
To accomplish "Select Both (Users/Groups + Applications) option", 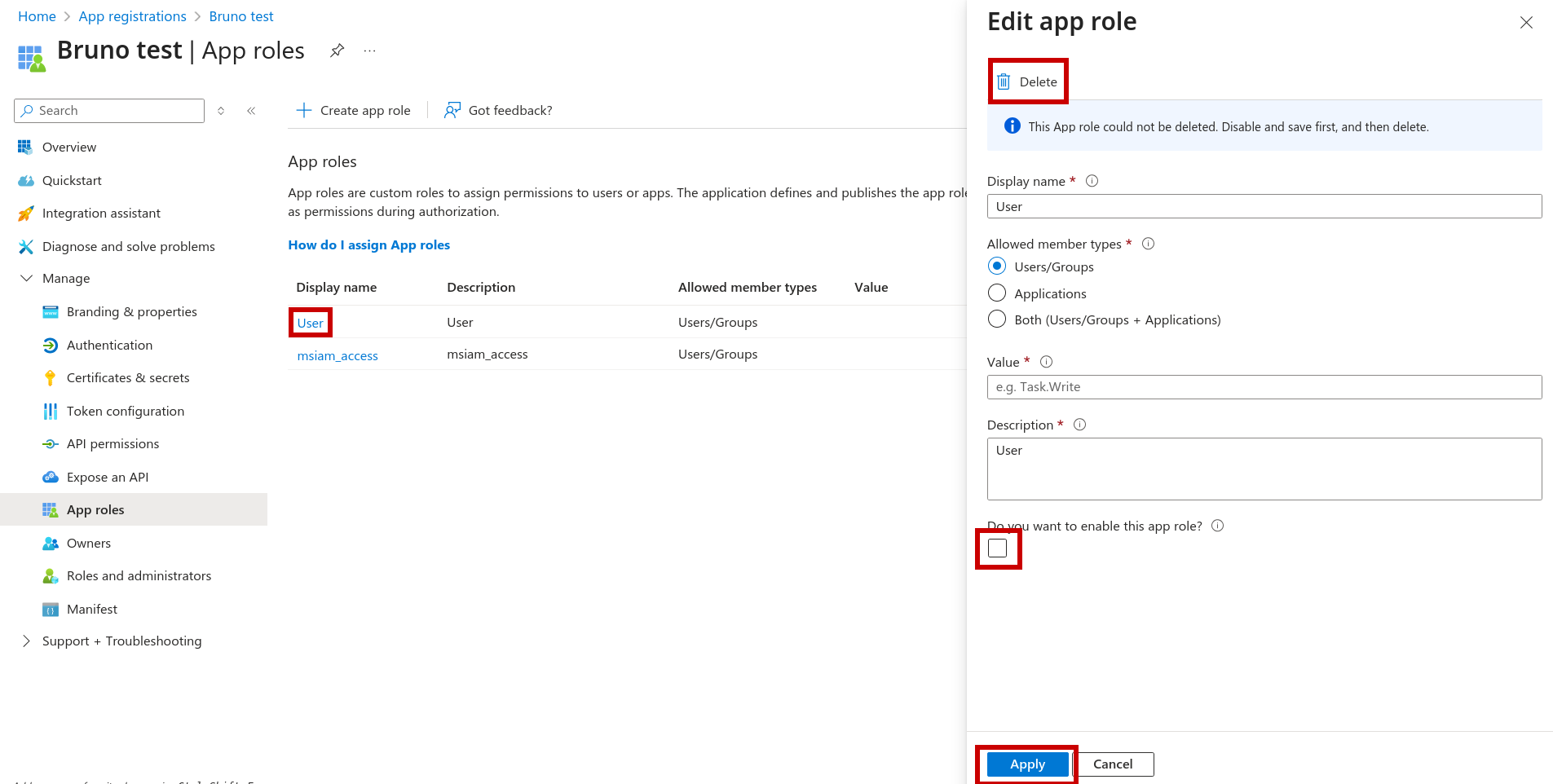I will pos(996,319).
